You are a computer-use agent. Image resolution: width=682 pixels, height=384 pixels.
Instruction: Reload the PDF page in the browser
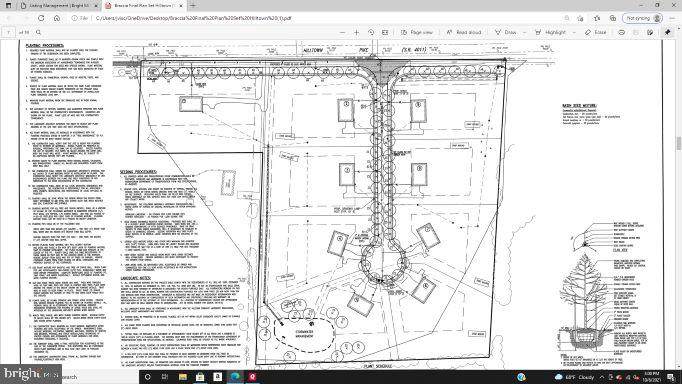41,18
